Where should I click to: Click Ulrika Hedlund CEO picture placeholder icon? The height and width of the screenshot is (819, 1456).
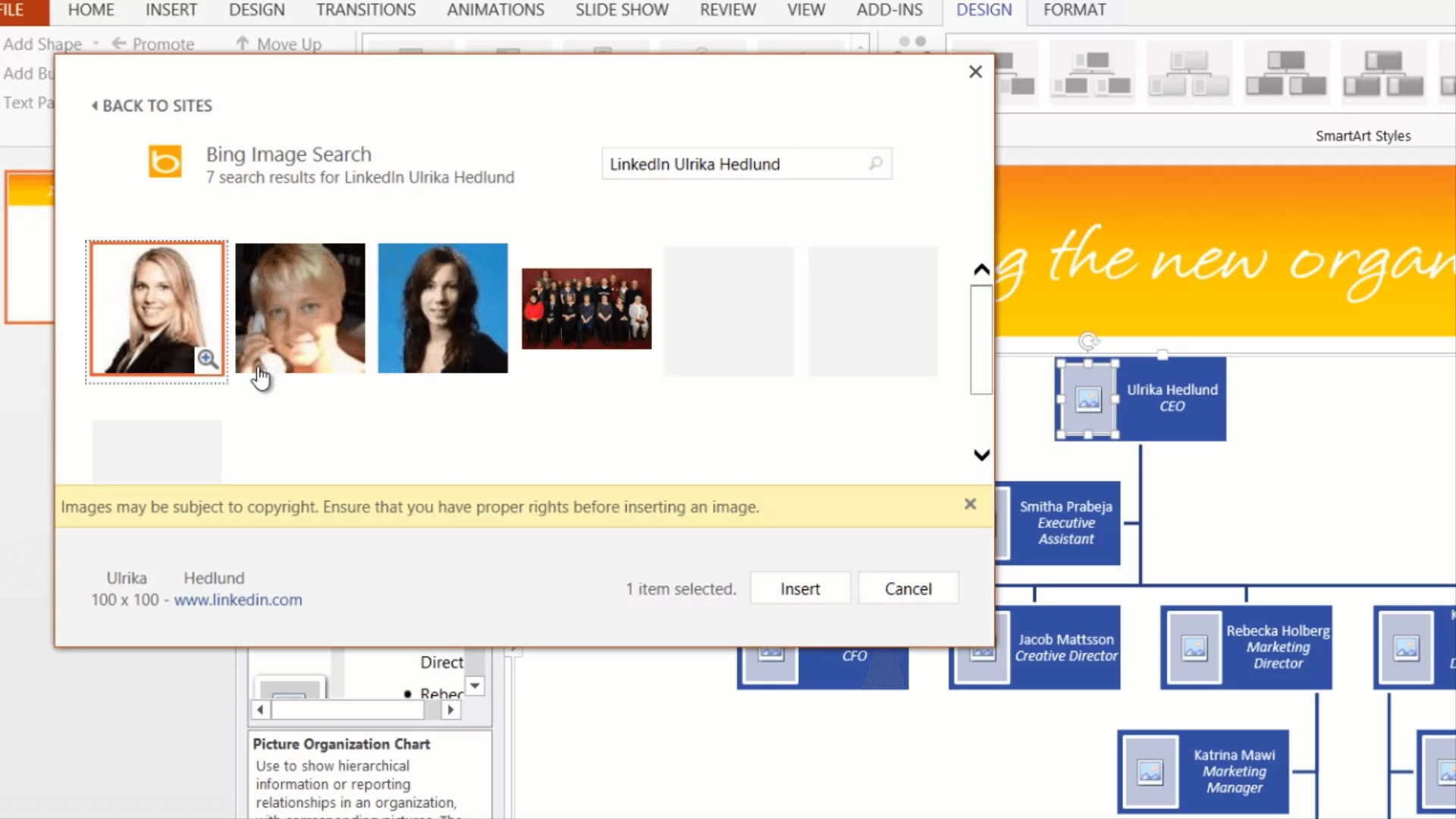[x=1088, y=399]
